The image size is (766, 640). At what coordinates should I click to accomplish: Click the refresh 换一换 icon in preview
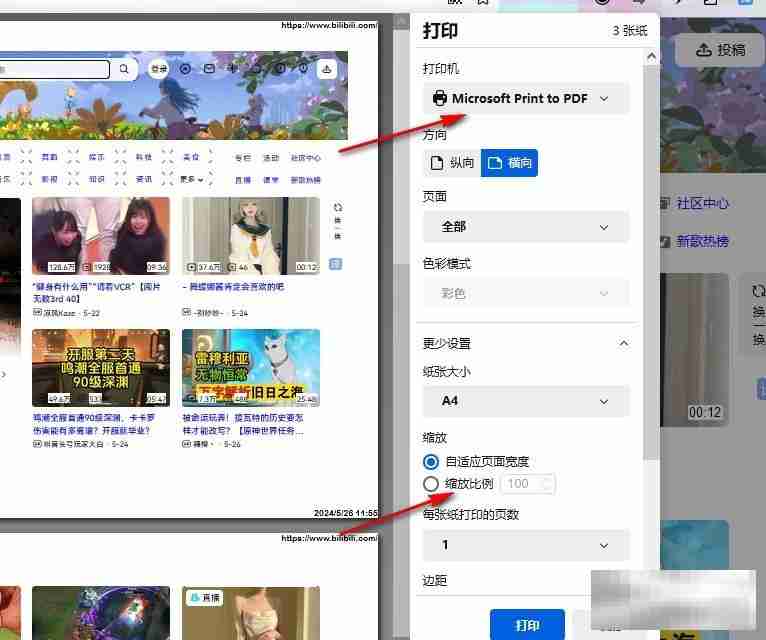coord(337,208)
